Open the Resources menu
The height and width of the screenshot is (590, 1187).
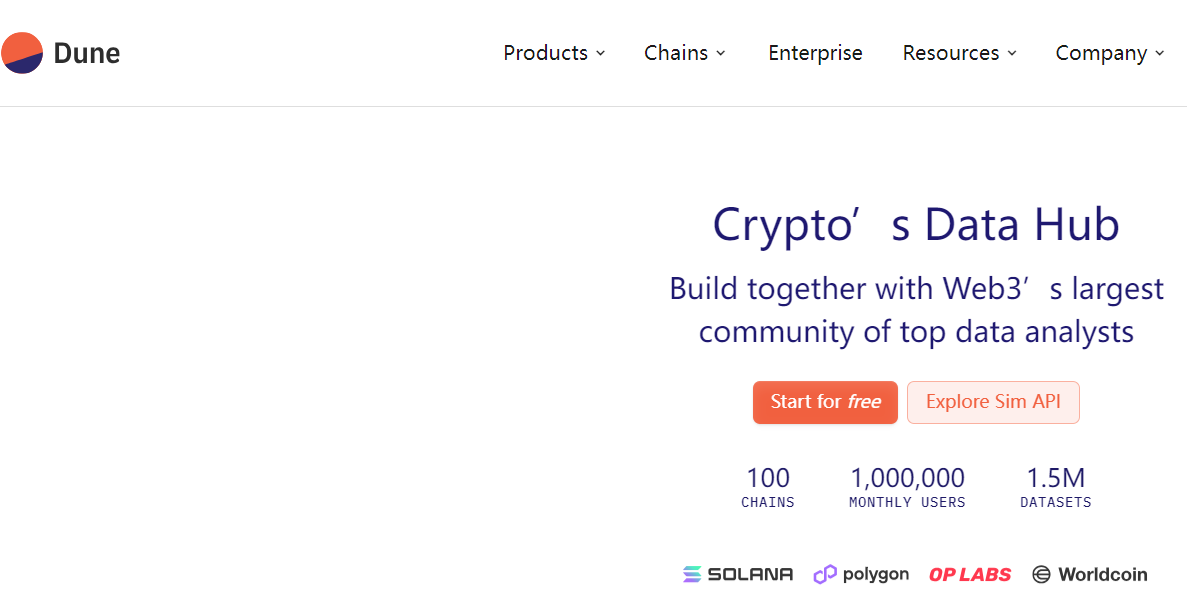pyautogui.click(x=960, y=53)
